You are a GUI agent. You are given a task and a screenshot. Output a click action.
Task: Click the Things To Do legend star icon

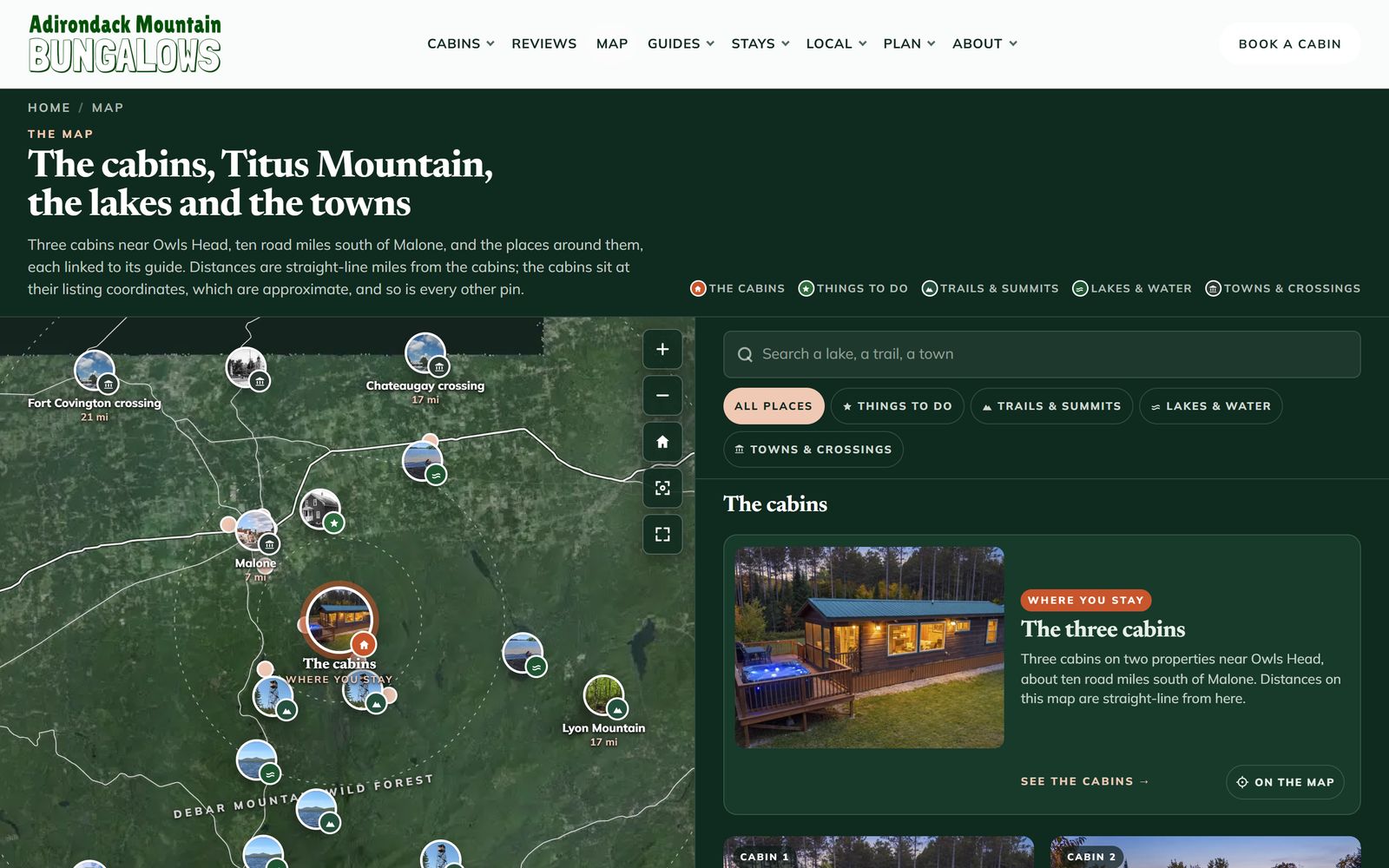pyautogui.click(x=806, y=288)
